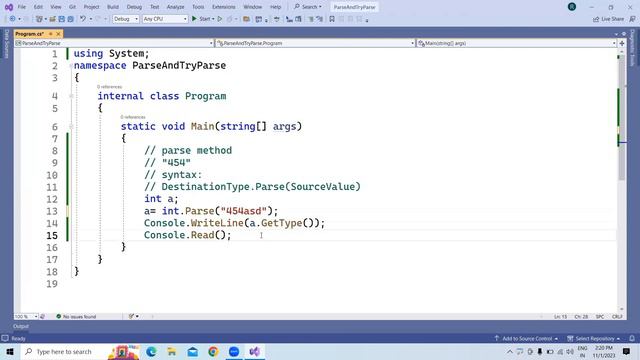
Task: Click the Visual Studio icon in the taskbar
Action: click(x=255, y=351)
